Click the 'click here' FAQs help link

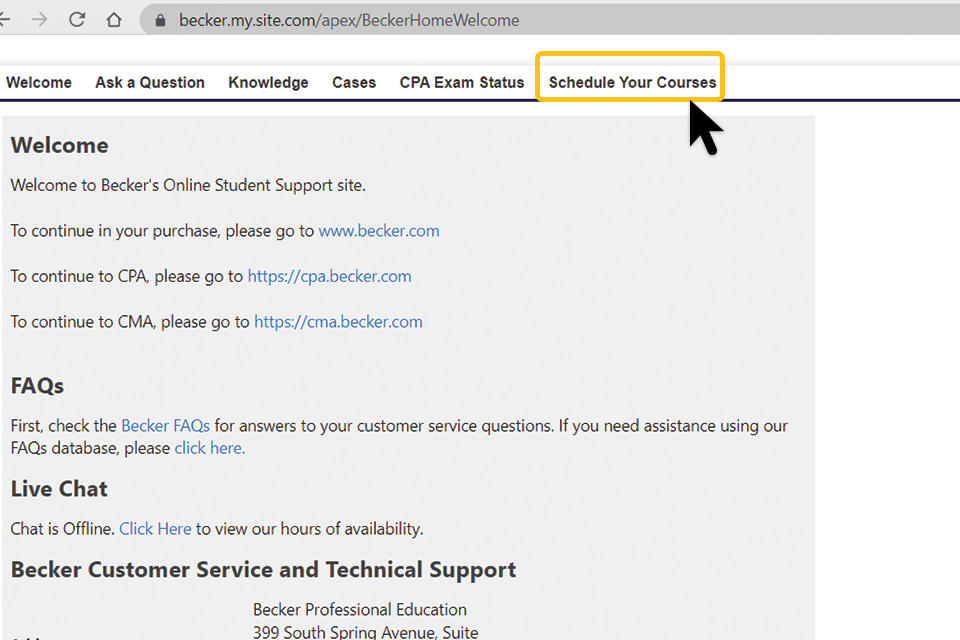(x=209, y=448)
